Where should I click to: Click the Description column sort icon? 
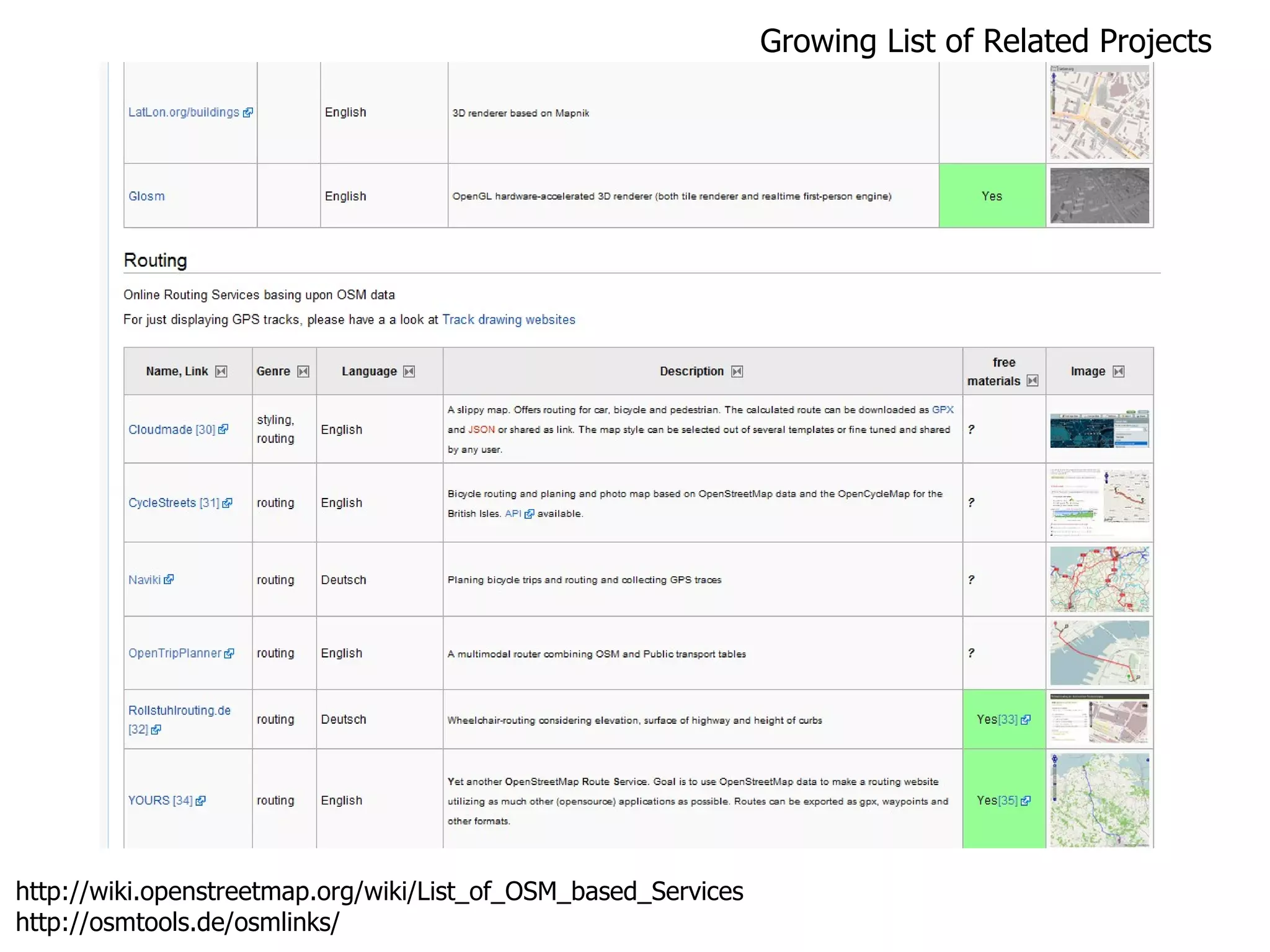pos(737,371)
